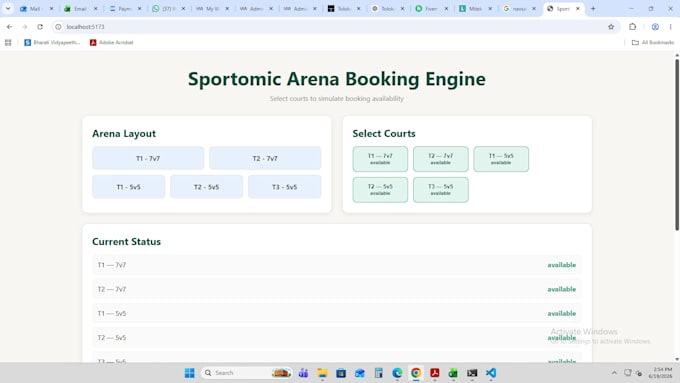The height and width of the screenshot is (383, 680).
Task: Open the browser extensions puzzle icon
Action: click(x=632, y=27)
